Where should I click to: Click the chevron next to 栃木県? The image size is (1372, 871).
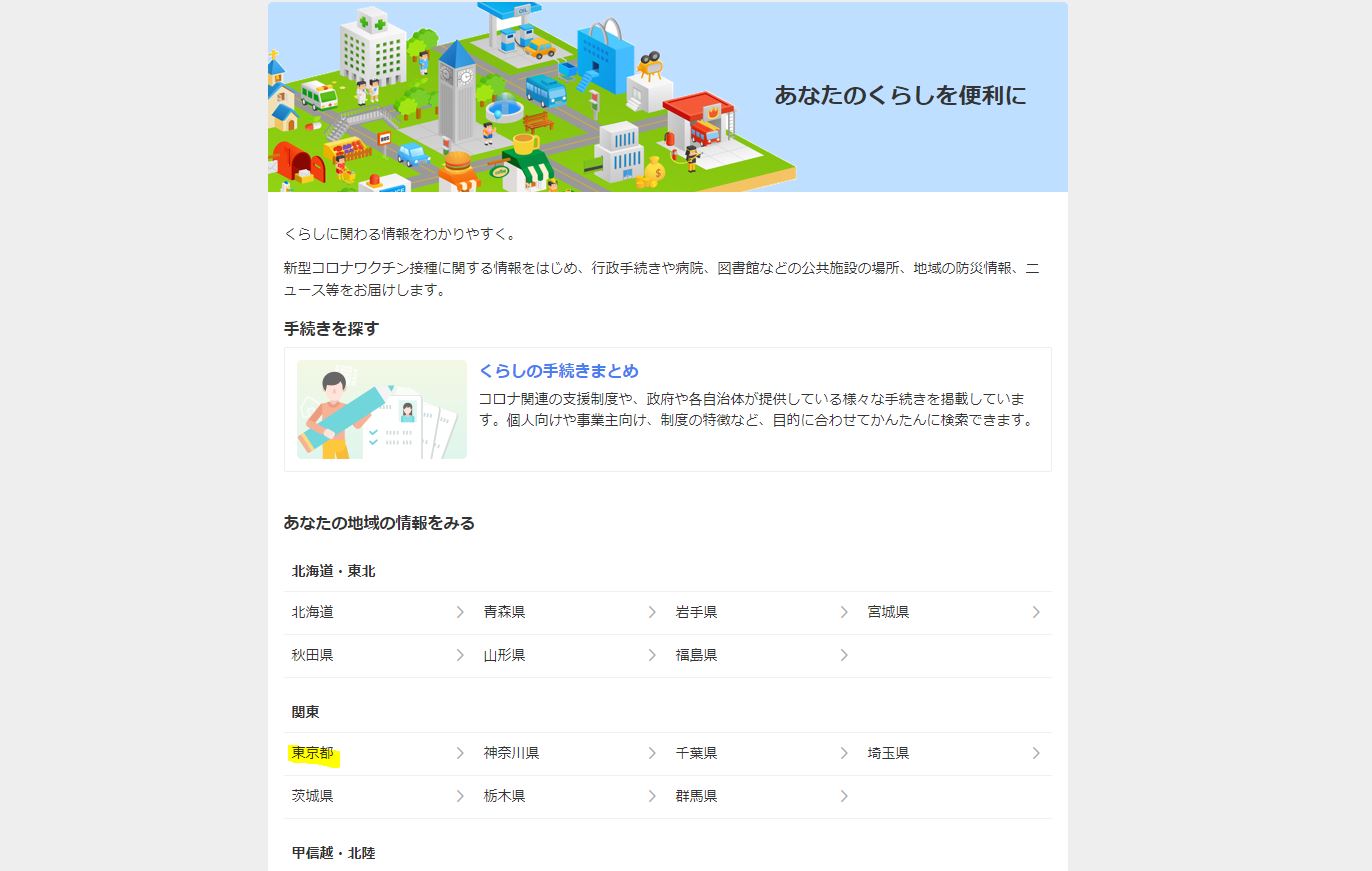pyautogui.click(x=652, y=796)
